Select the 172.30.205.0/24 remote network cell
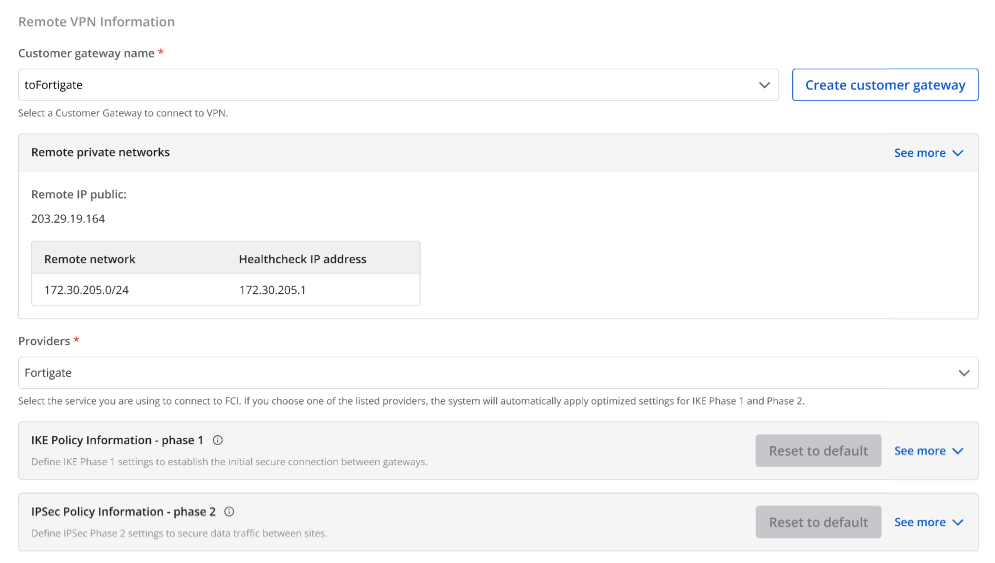995x563 pixels. 88,290
